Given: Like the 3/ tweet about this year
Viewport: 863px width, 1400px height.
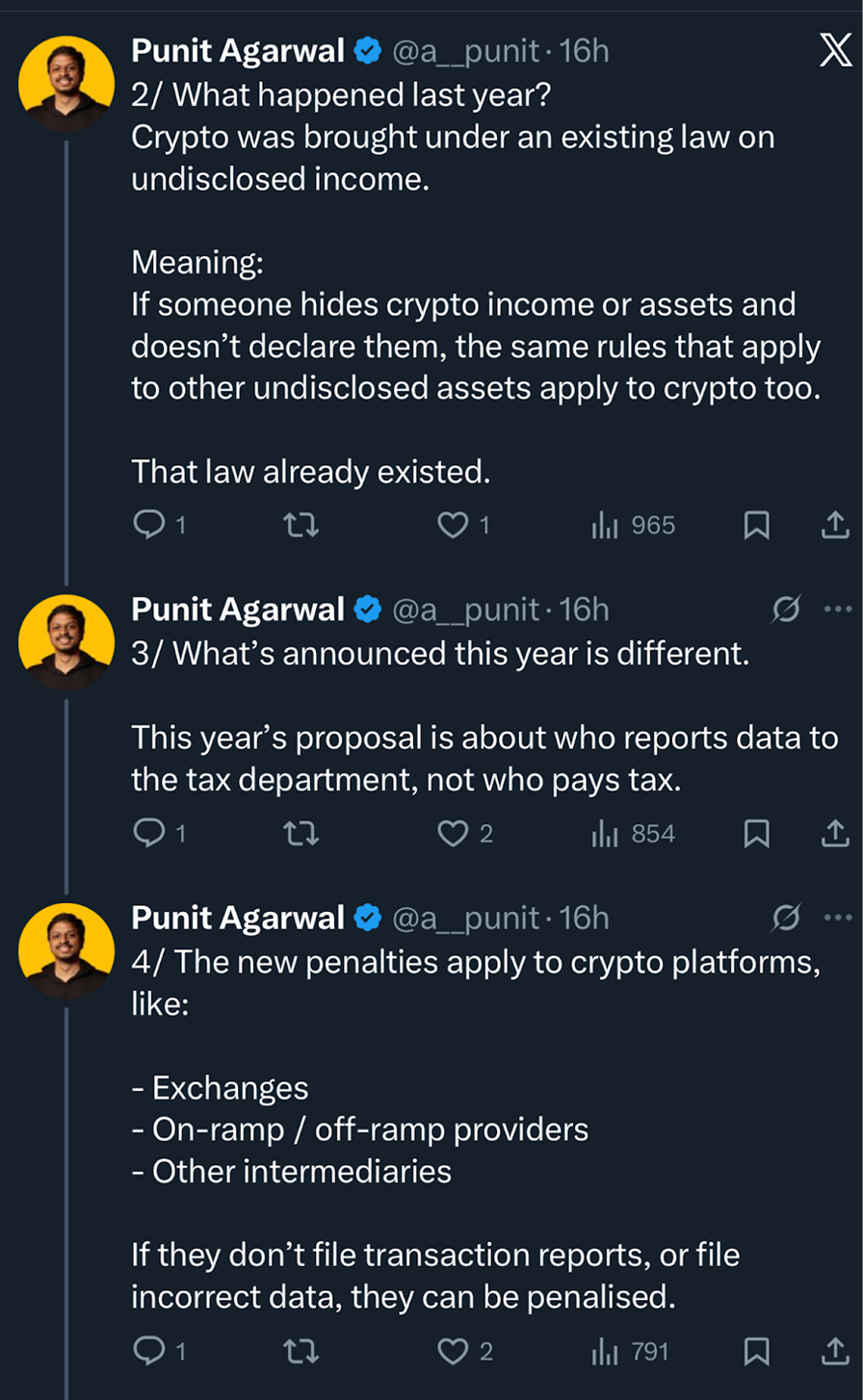Looking at the screenshot, I should pos(453,833).
